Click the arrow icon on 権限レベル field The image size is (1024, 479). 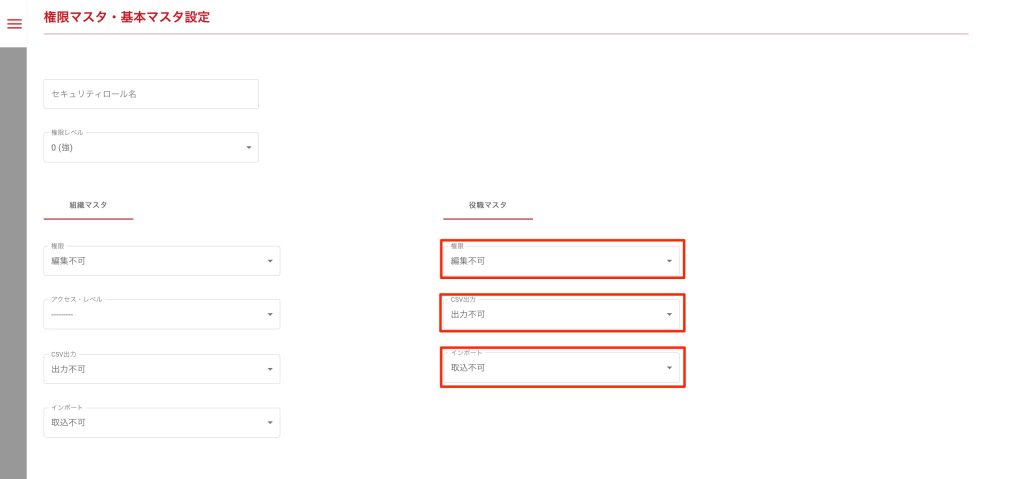(x=249, y=148)
